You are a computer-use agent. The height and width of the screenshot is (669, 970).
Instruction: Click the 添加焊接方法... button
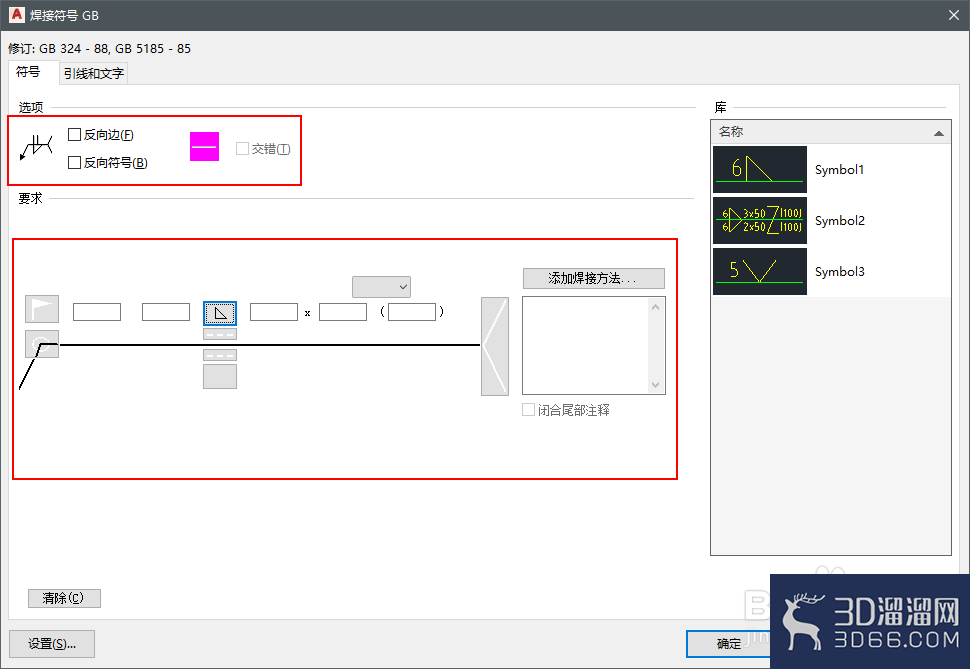[594, 278]
